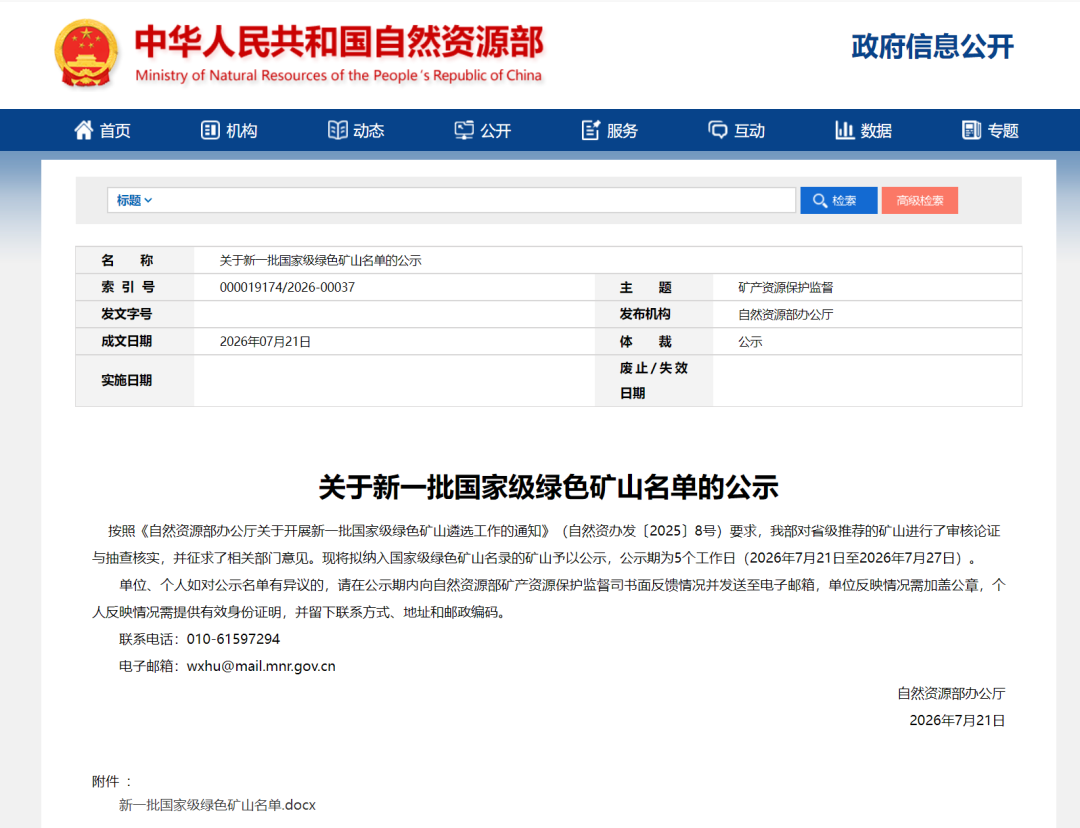Click the document-pen icon for 服务
Image resolution: width=1080 pixels, height=828 pixels.
[591, 130]
